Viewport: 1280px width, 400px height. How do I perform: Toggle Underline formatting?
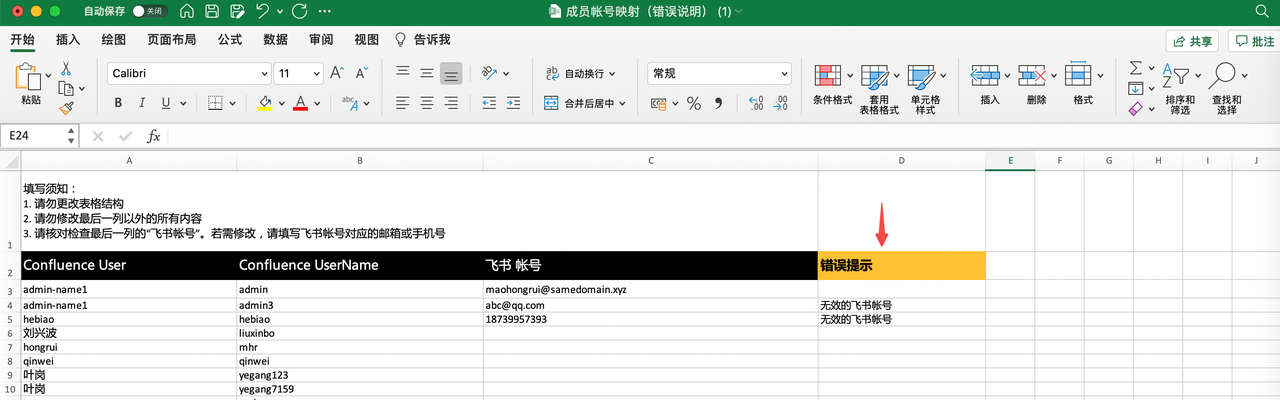[x=166, y=103]
